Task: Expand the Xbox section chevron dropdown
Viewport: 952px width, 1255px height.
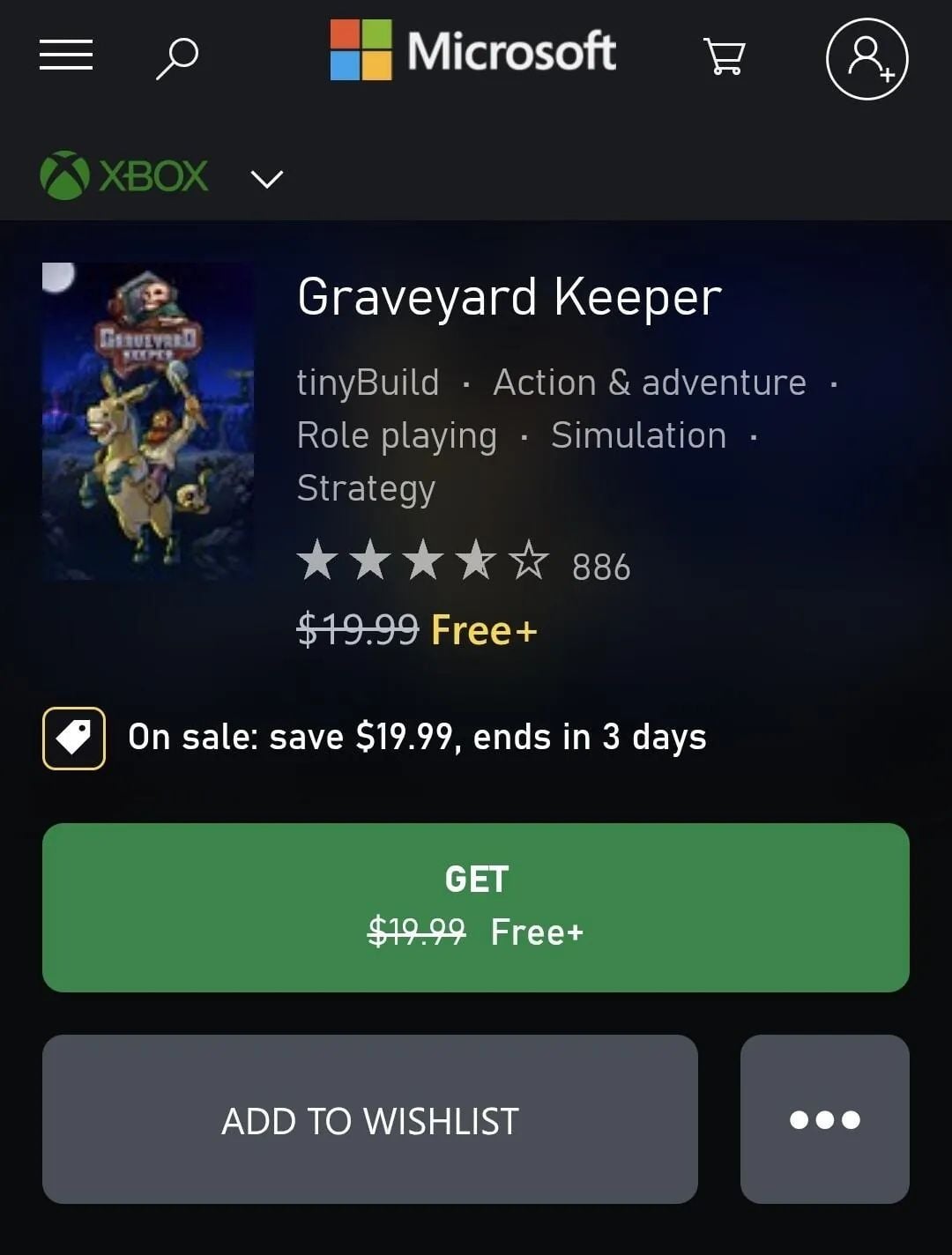Action: (267, 179)
